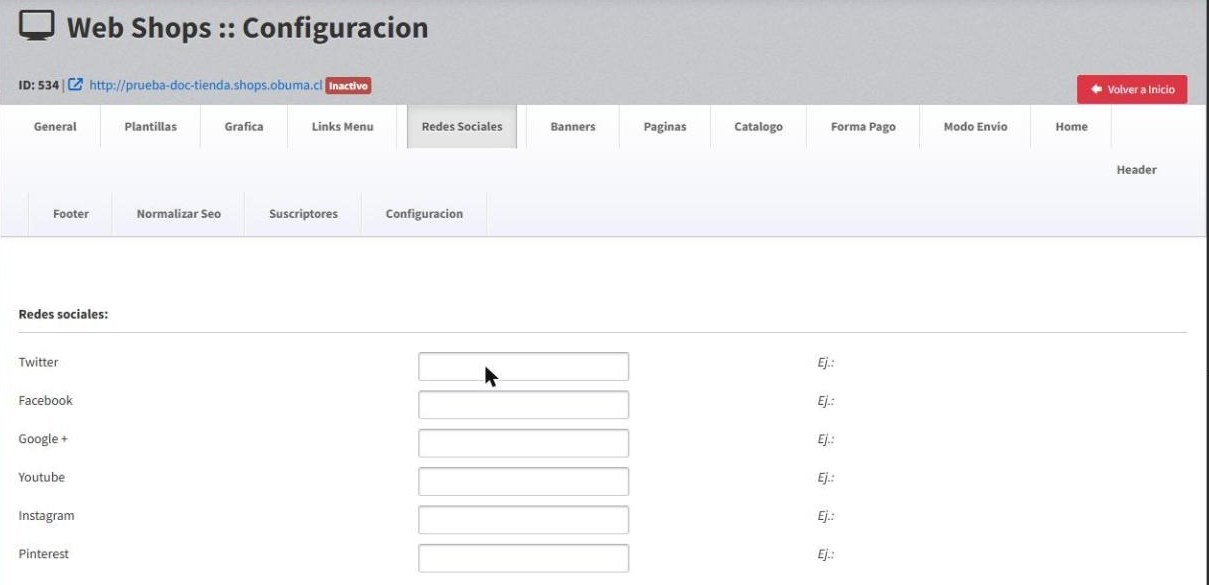Click the 'Redes sociales:' section heading
The image size is (1209, 585).
pos(63,314)
